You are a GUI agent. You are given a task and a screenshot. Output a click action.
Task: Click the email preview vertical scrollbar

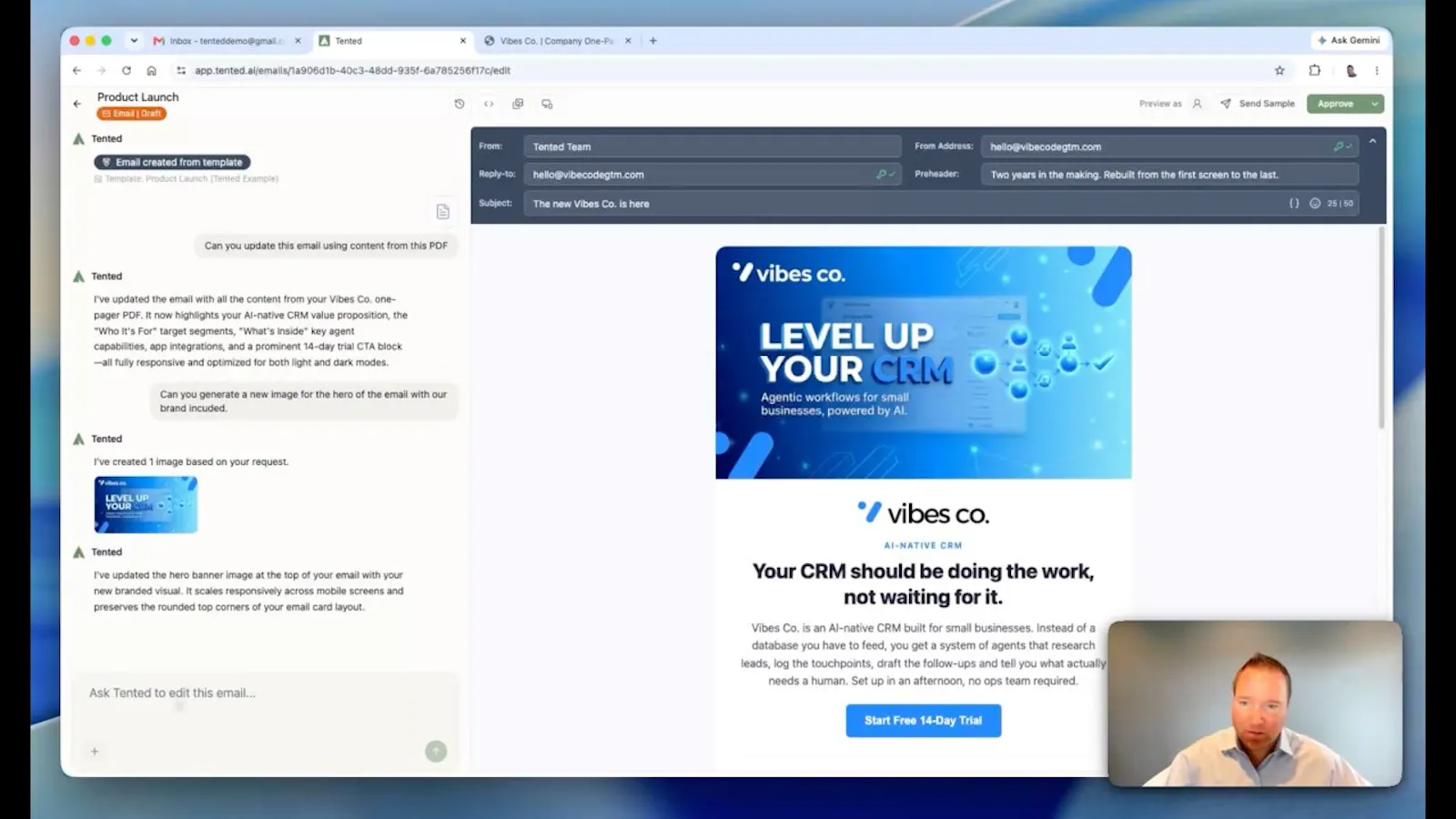[x=1381, y=328]
